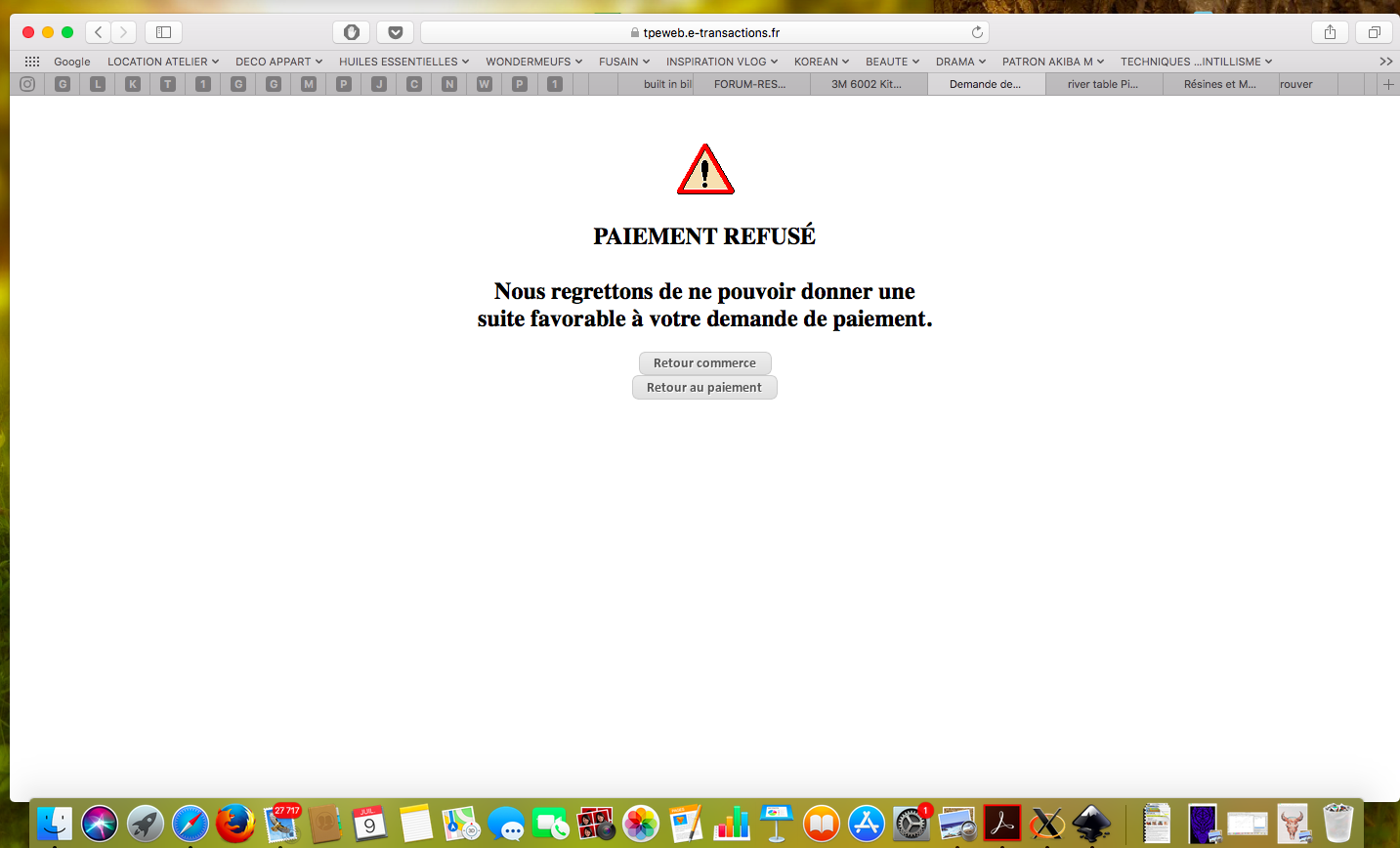Expand the HUILES ESSENTIELLES bookmarks folder
Screen dimensions: 1400x848
tap(403, 61)
